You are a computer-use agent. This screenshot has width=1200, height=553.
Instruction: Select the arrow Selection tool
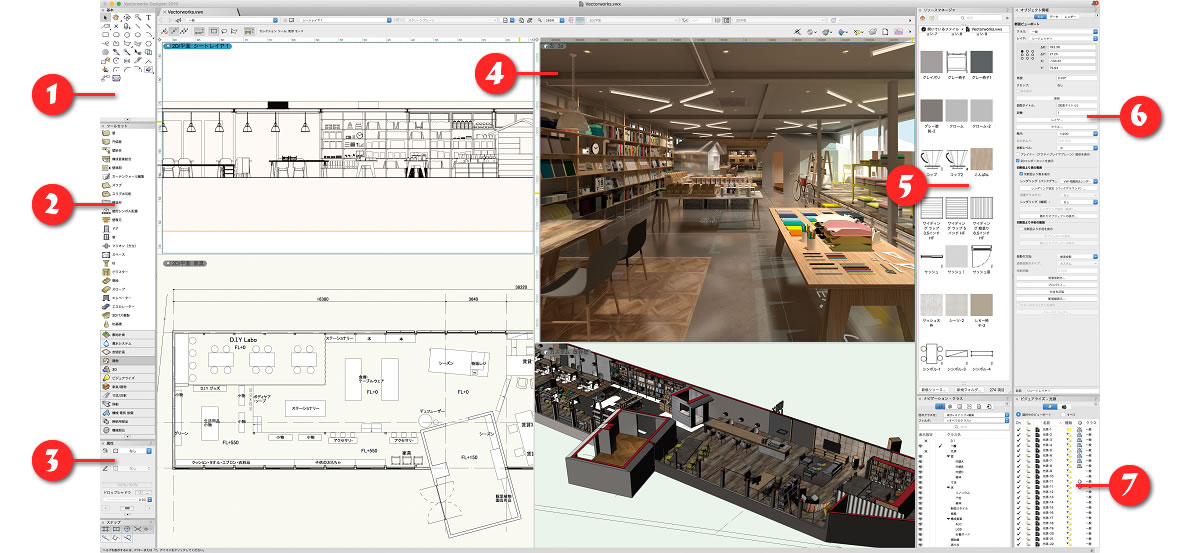coord(104,17)
